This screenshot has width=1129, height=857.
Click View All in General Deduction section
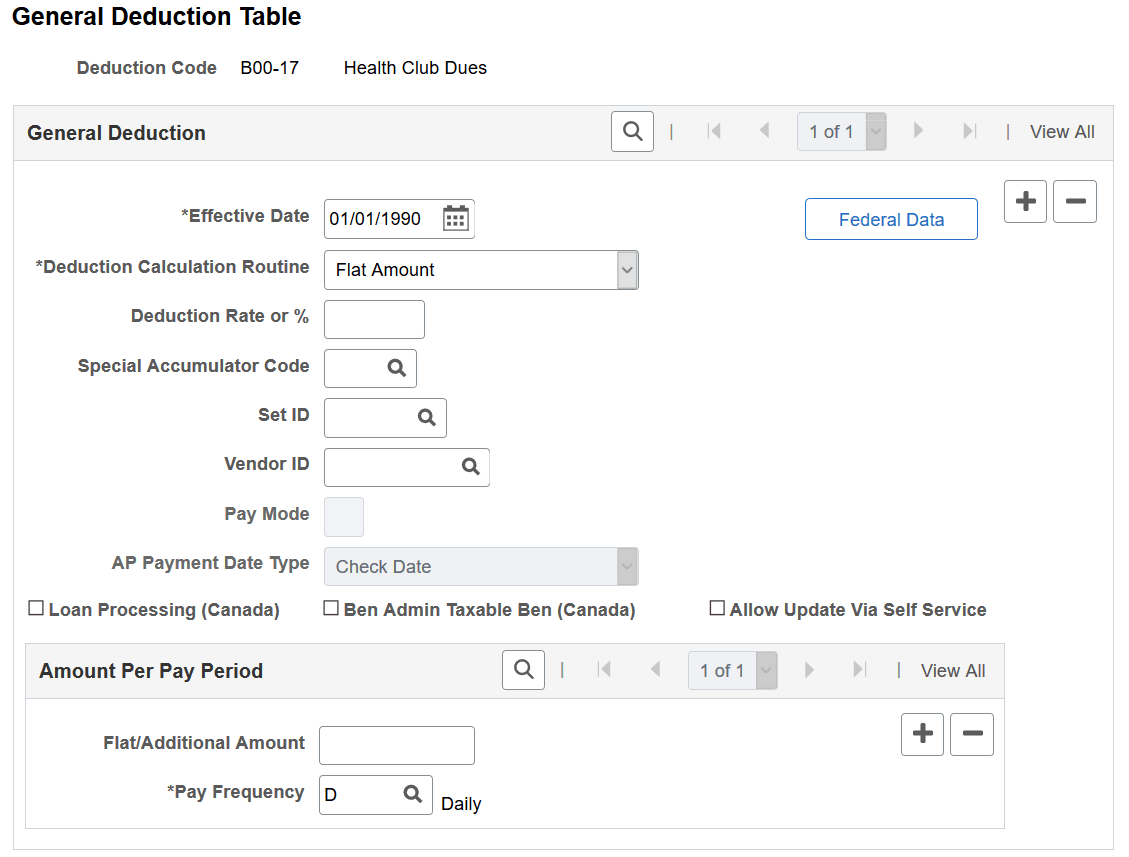(1062, 131)
